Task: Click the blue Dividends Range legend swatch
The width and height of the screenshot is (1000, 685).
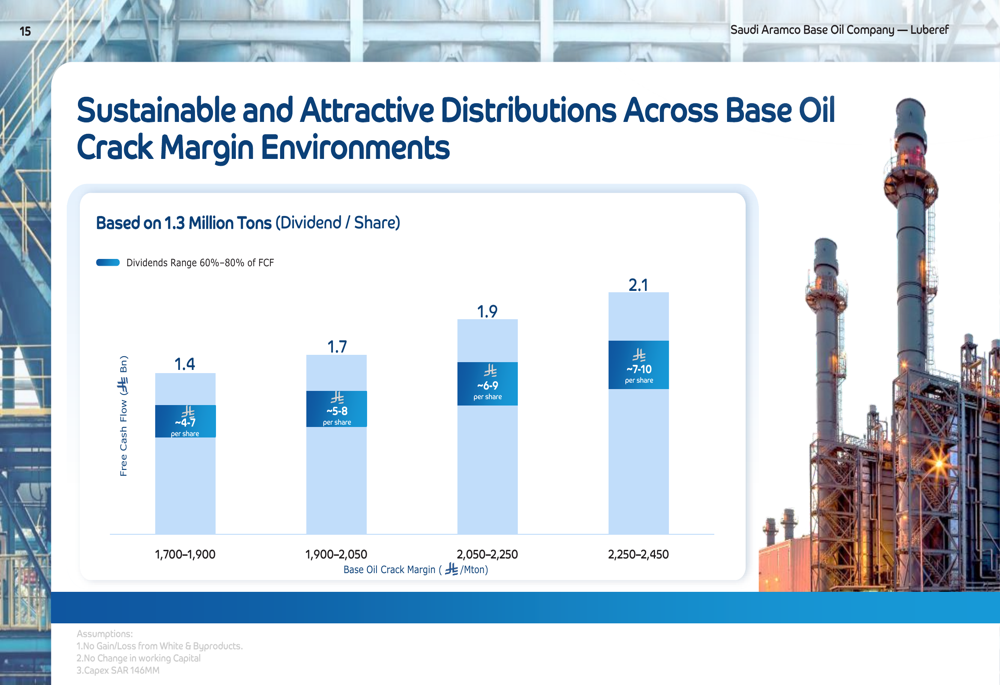Action: coord(108,263)
